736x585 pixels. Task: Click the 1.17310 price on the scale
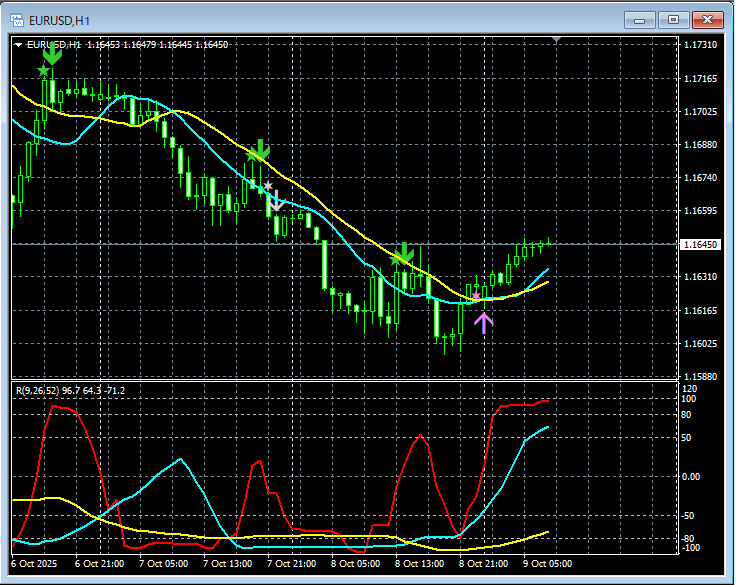[699, 46]
